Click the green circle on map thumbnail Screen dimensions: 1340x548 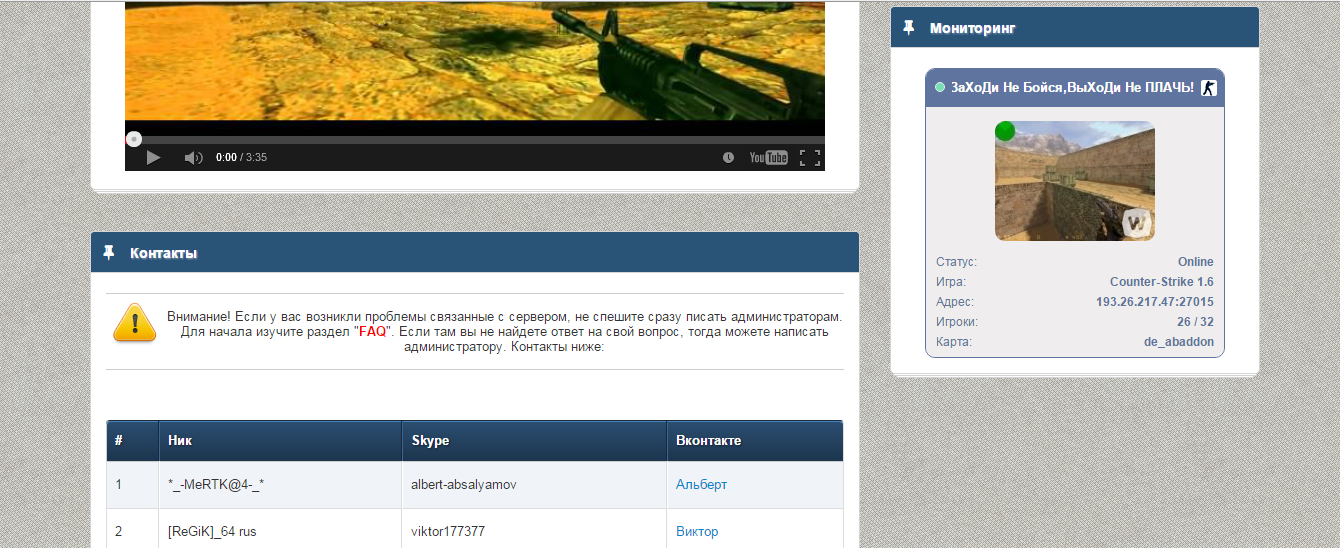1005,131
